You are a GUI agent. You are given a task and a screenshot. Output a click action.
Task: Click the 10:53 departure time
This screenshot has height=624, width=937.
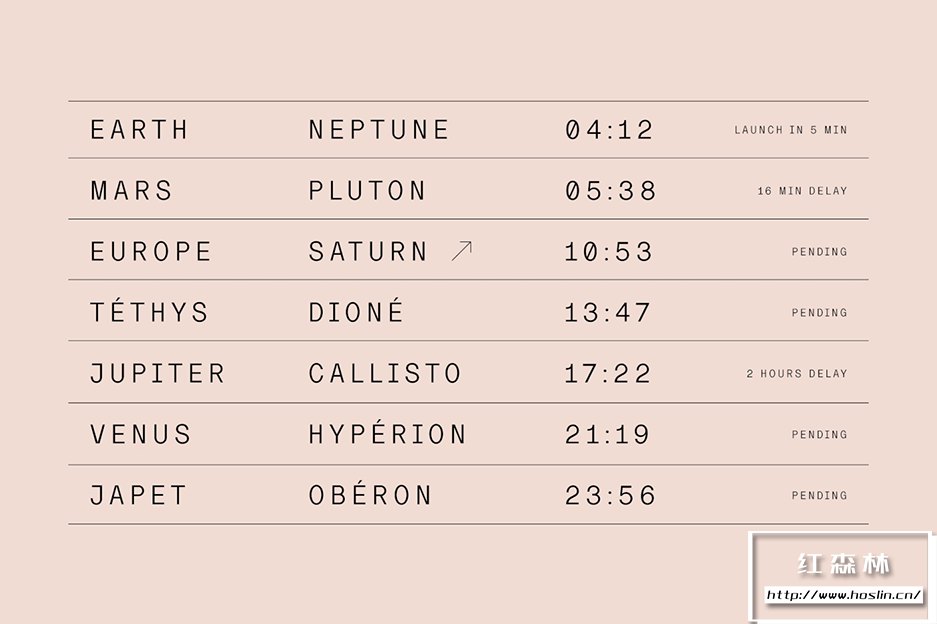(609, 252)
